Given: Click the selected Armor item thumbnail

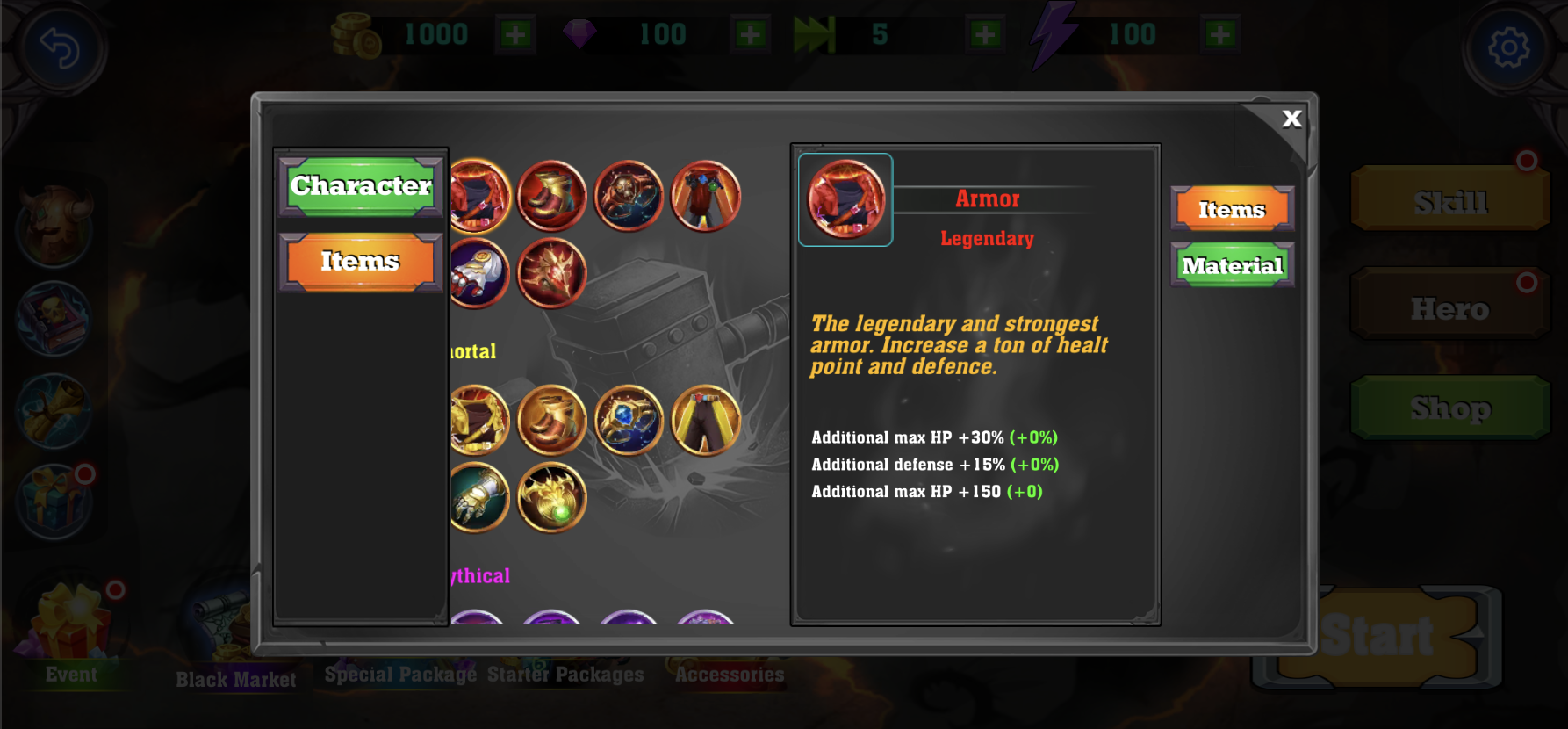Looking at the screenshot, I should (x=845, y=200).
